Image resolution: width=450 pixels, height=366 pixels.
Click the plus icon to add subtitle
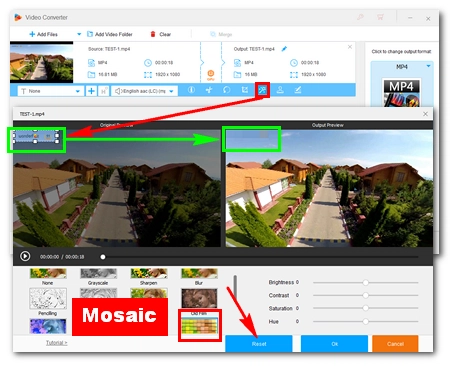click(91, 91)
